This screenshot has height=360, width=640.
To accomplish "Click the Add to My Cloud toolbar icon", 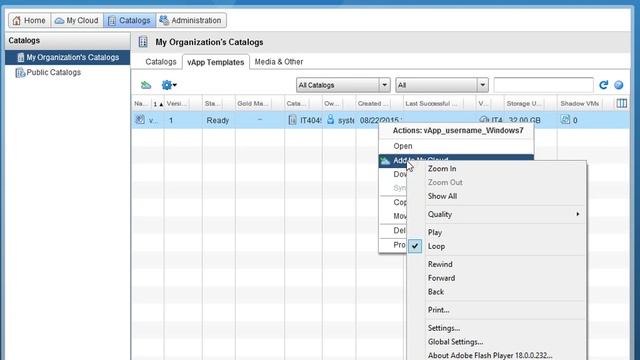I will [146, 85].
